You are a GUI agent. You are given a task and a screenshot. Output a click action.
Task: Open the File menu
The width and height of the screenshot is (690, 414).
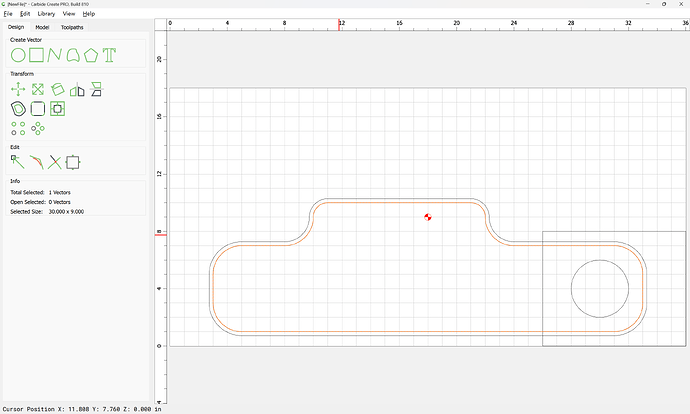[8, 14]
